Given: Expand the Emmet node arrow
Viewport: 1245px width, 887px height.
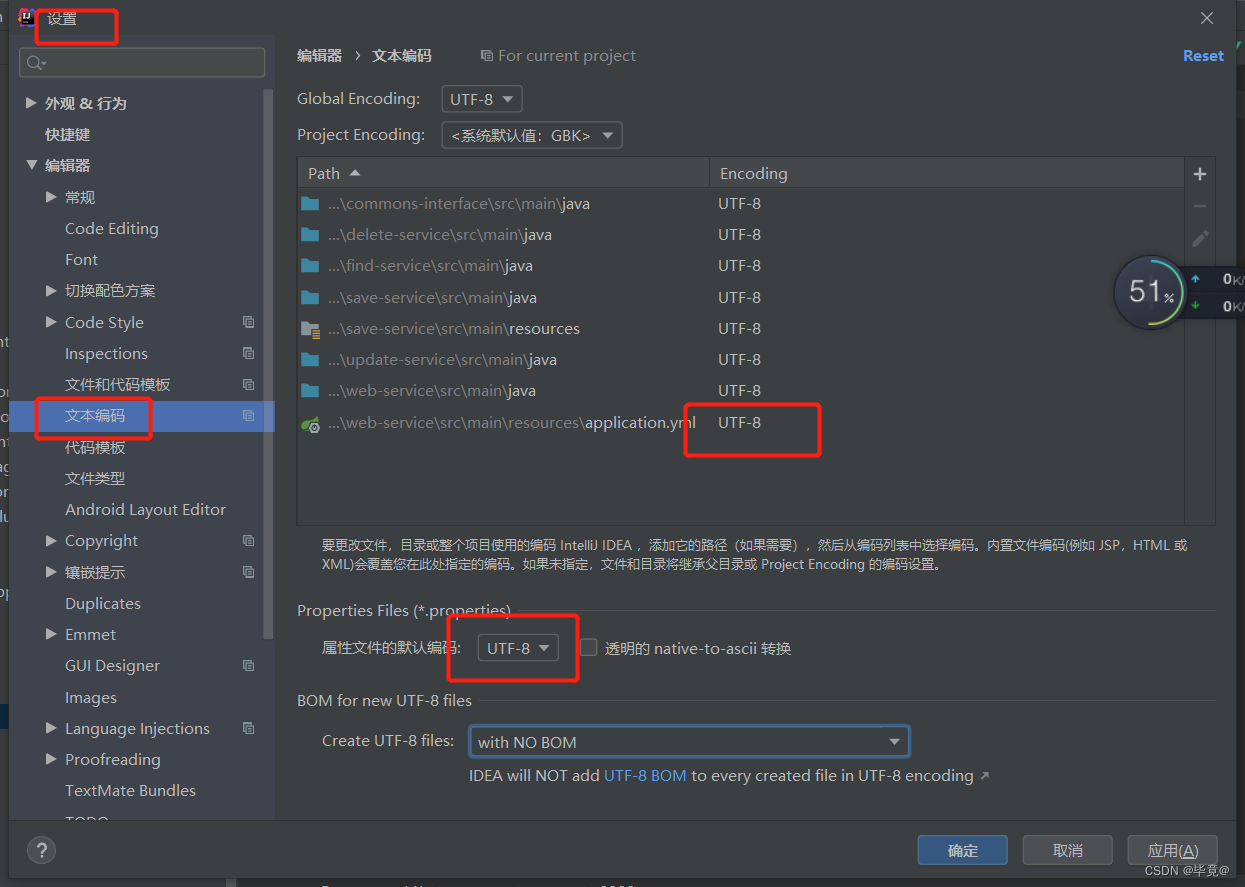Looking at the screenshot, I should pyautogui.click(x=51, y=634).
